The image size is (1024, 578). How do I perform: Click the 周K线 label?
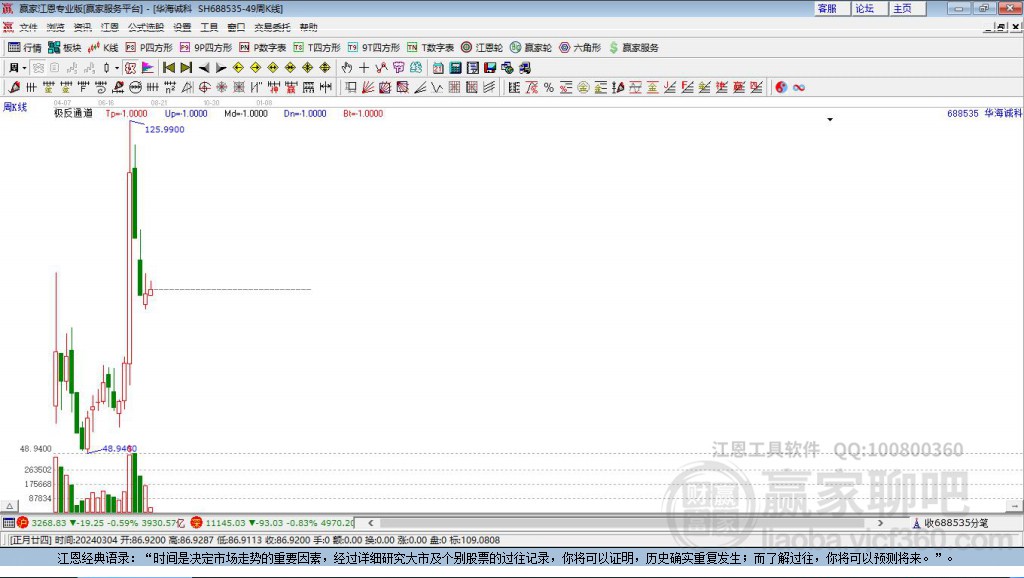15,107
